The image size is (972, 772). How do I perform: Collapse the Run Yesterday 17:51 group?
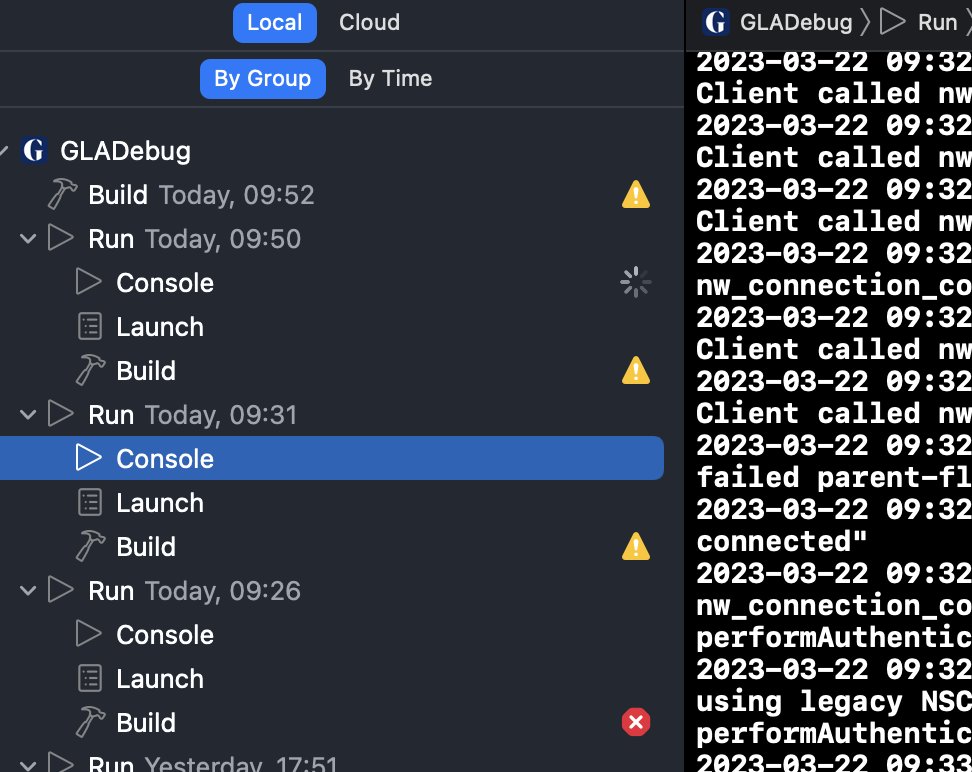click(x=28, y=765)
